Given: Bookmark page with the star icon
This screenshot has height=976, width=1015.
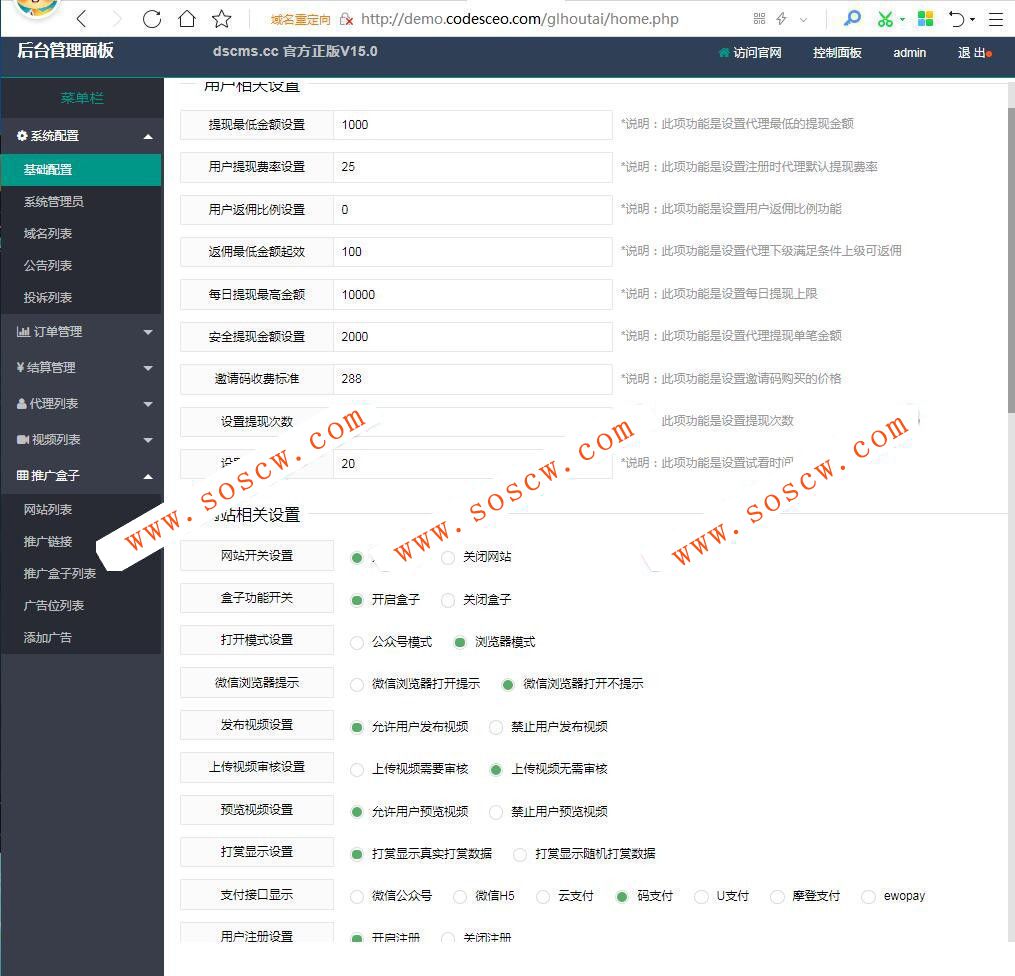Looking at the screenshot, I should pyautogui.click(x=221, y=19).
